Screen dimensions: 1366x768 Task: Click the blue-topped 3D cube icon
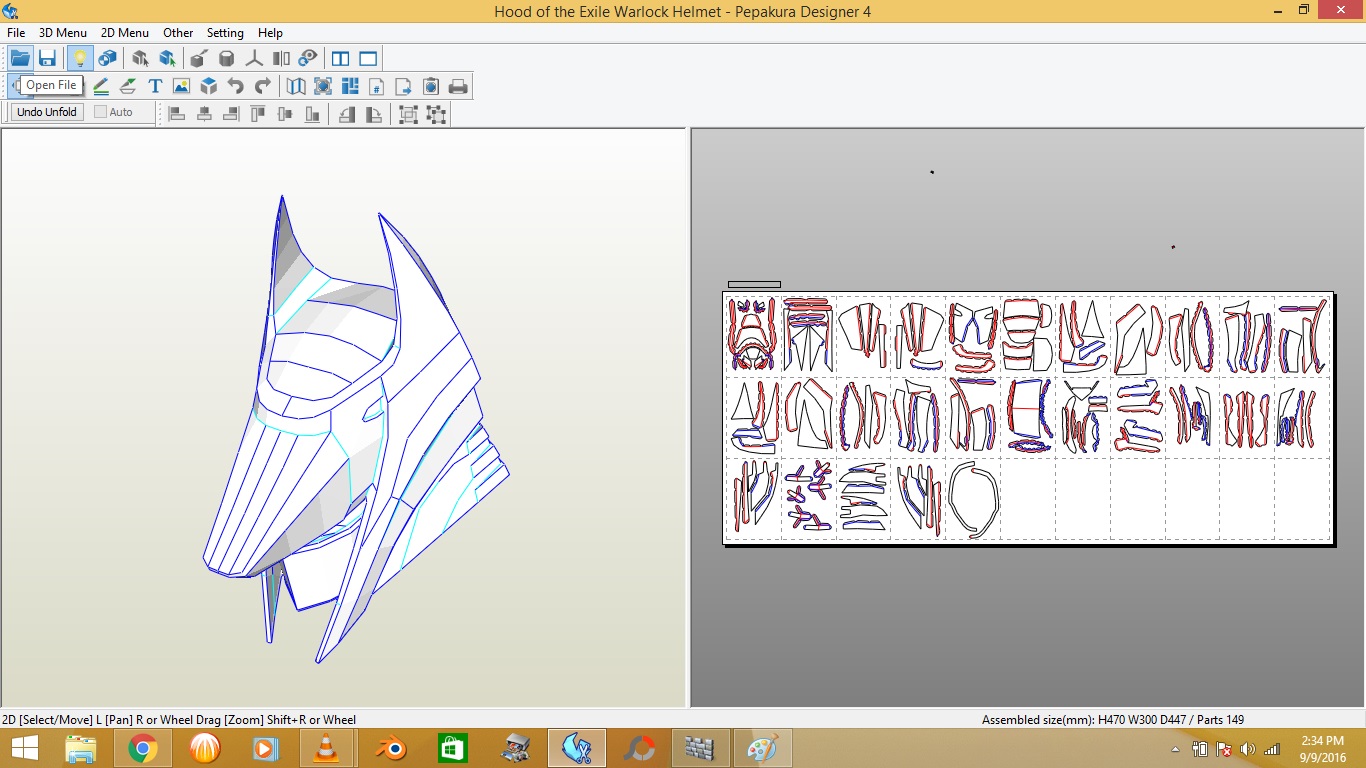tap(209, 86)
